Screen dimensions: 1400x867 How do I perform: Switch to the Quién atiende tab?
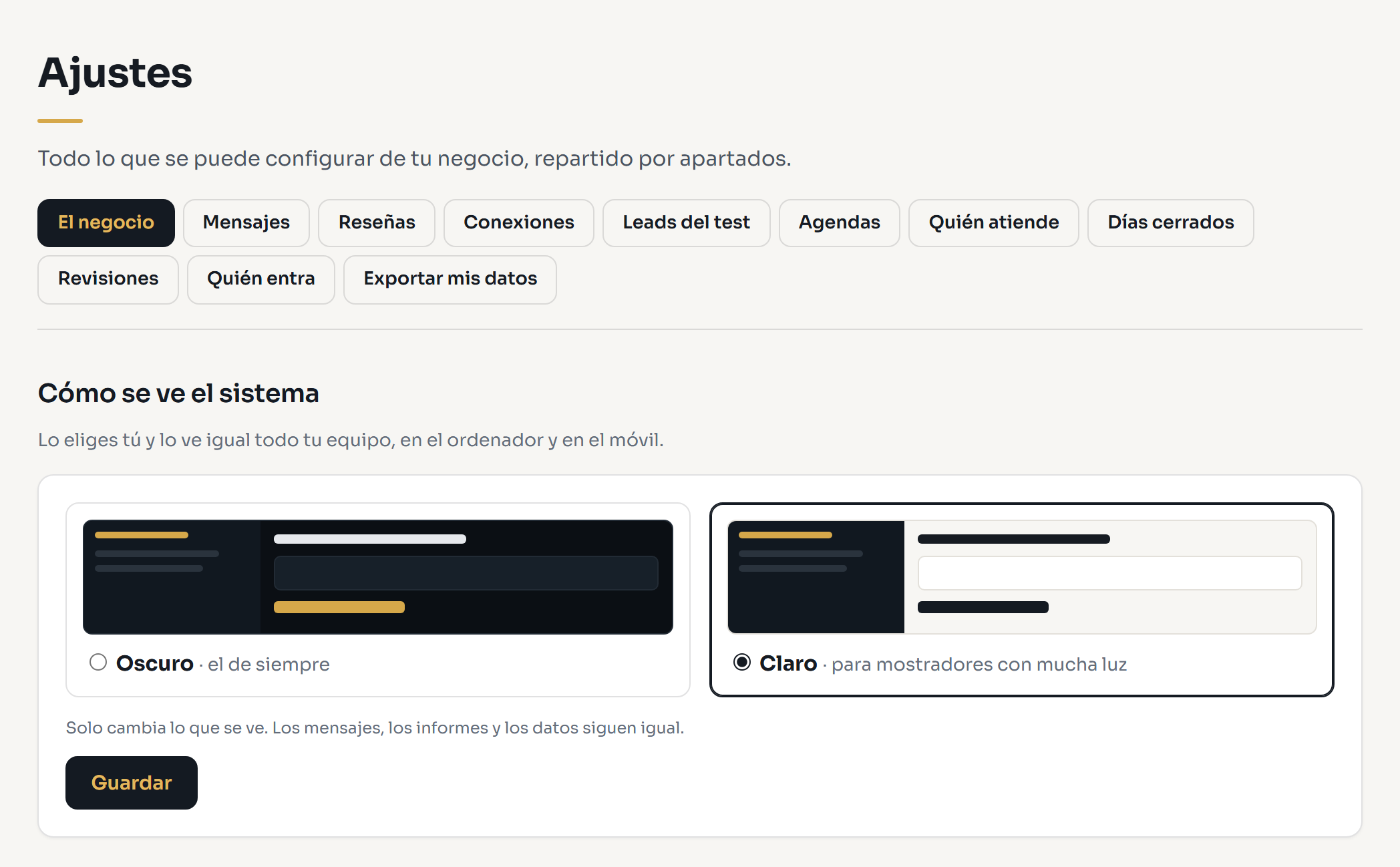[994, 222]
